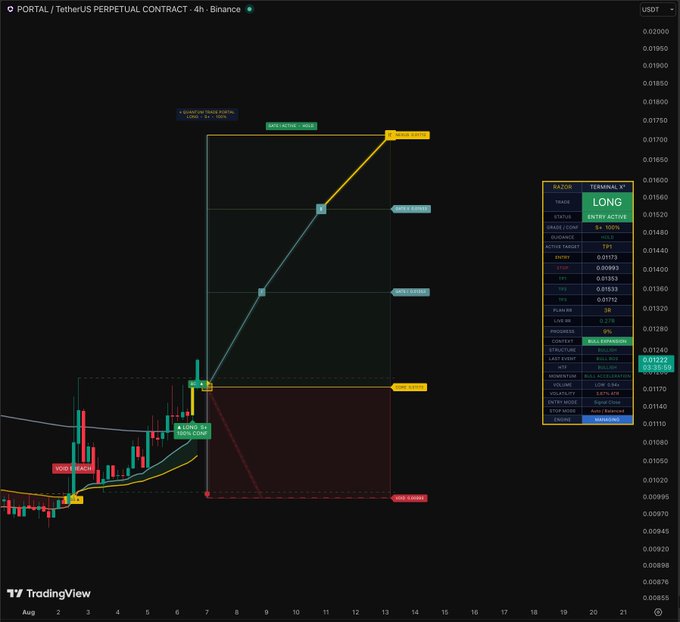The width and height of the screenshot is (680, 622).
Task: Select the GATE I 0.01353 label
Action: (x=411, y=292)
